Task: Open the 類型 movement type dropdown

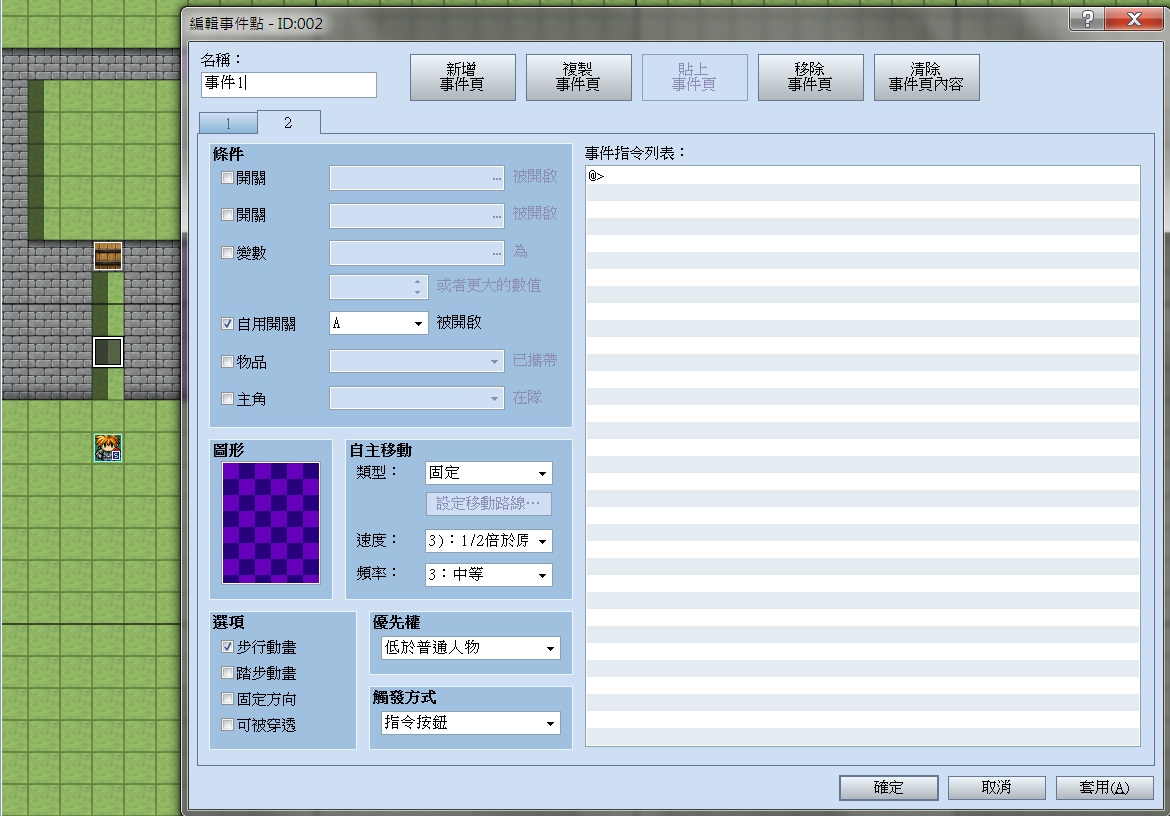Action: click(489, 473)
